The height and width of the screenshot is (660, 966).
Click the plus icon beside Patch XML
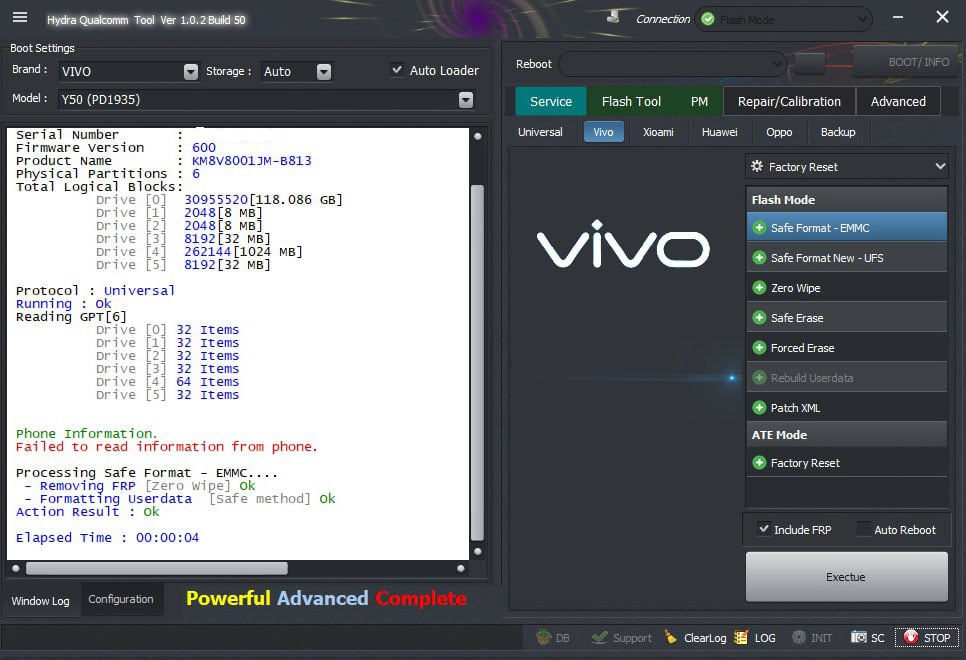tap(760, 407)
